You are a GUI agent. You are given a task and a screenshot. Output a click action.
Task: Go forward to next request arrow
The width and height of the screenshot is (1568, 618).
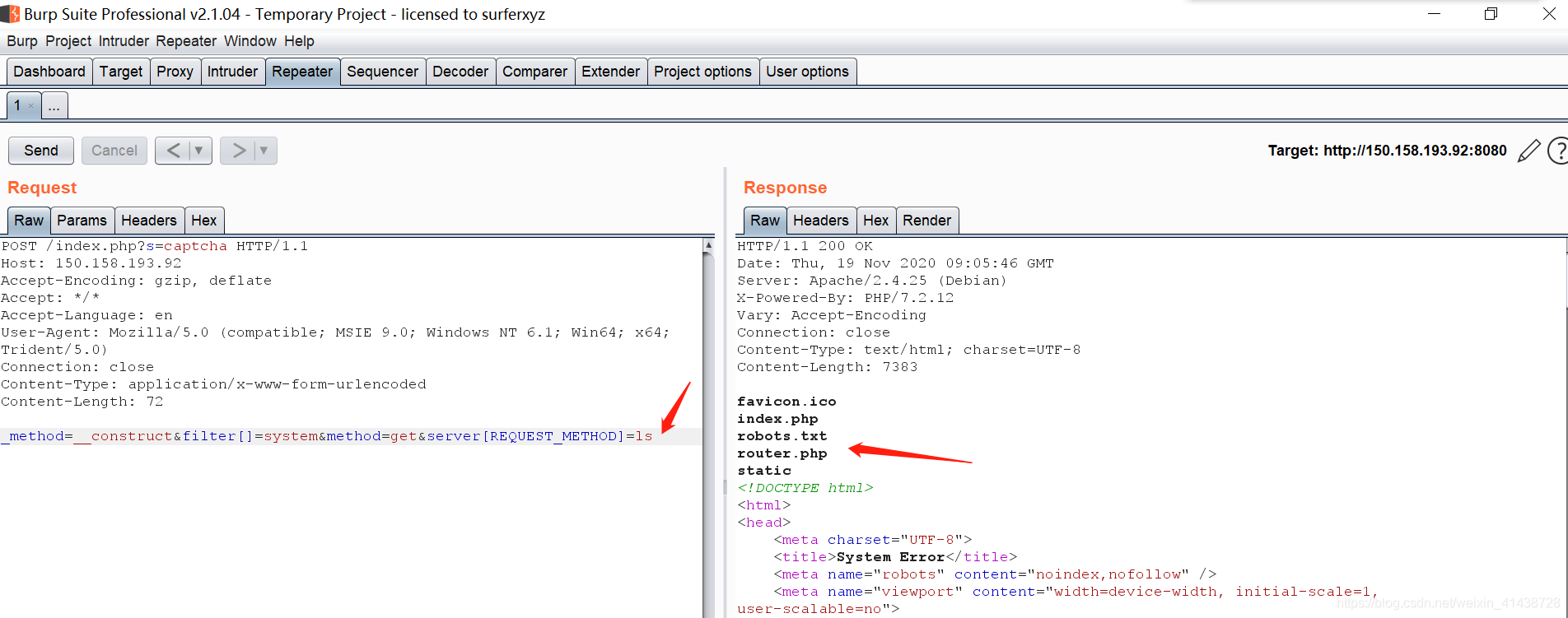[239, 151]
